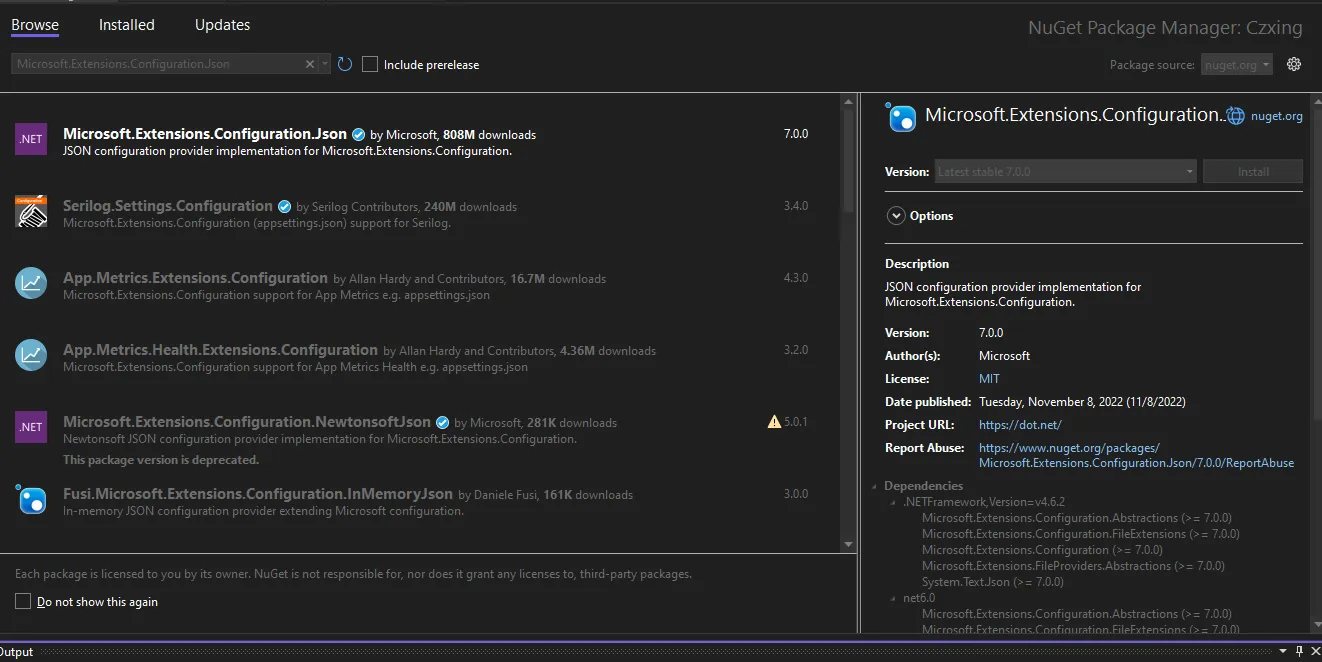1322x662 pixels.
Task: Open the Version dropdown Latest stable 7.0.0
Action: click(x=1065, y=171)
